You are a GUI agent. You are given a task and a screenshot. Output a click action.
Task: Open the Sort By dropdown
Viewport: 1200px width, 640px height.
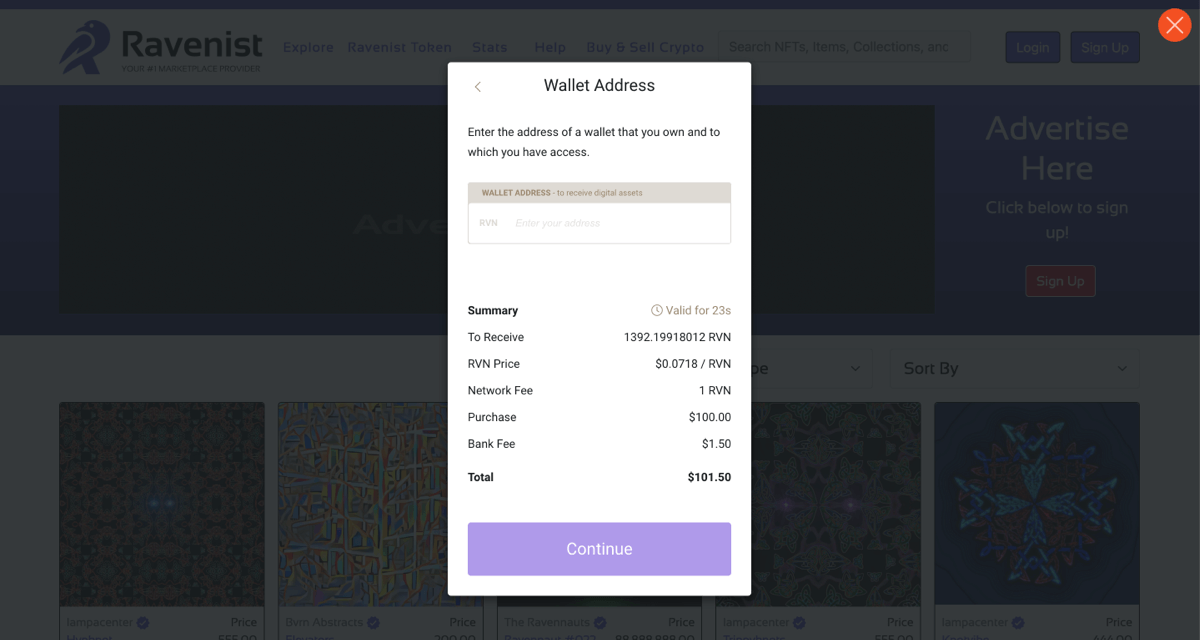1014,368
